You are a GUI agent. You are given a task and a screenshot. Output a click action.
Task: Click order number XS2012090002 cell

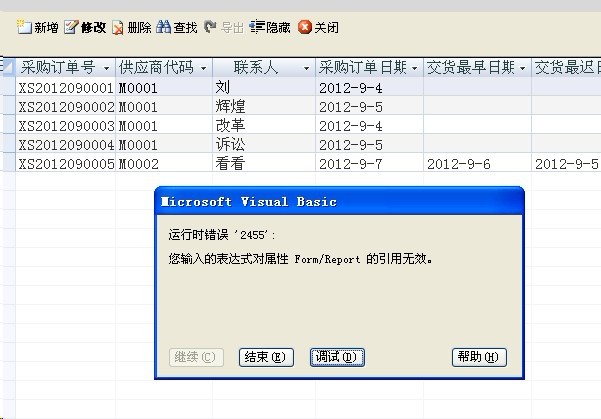point(66,106)
